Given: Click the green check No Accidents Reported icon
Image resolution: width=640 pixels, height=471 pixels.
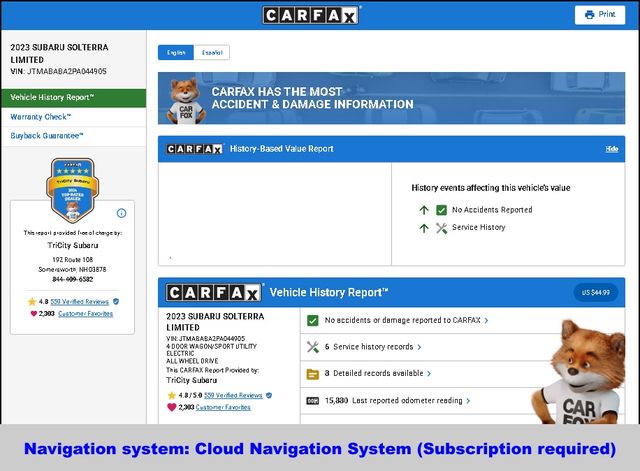Looking at the screenshot, I should (x=441, y=210).
